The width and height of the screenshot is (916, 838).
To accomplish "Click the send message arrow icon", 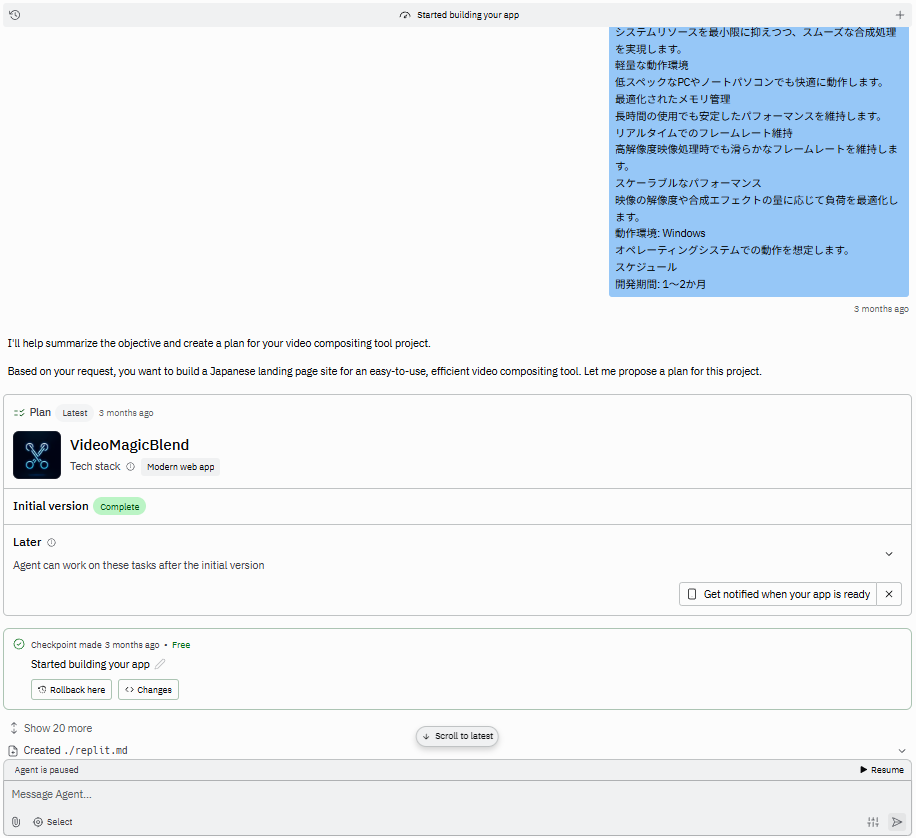I will click(897, 822).
